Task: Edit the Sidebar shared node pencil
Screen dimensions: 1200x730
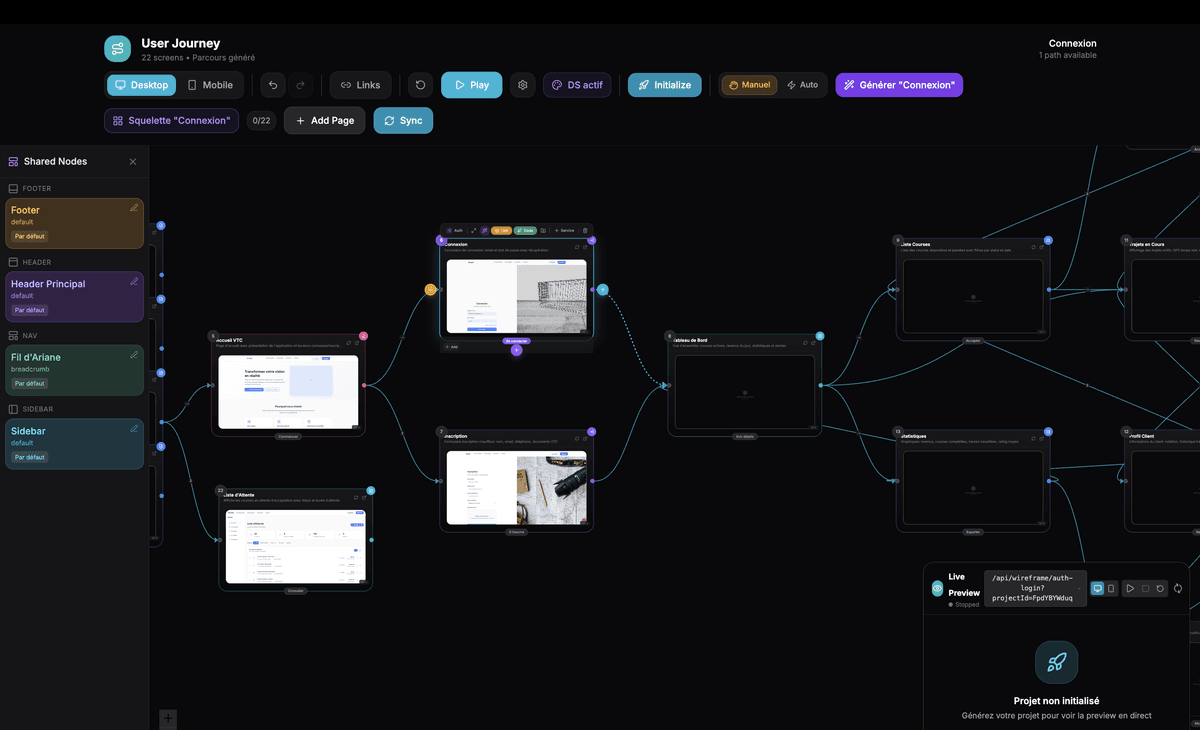Action: (134, 429)
